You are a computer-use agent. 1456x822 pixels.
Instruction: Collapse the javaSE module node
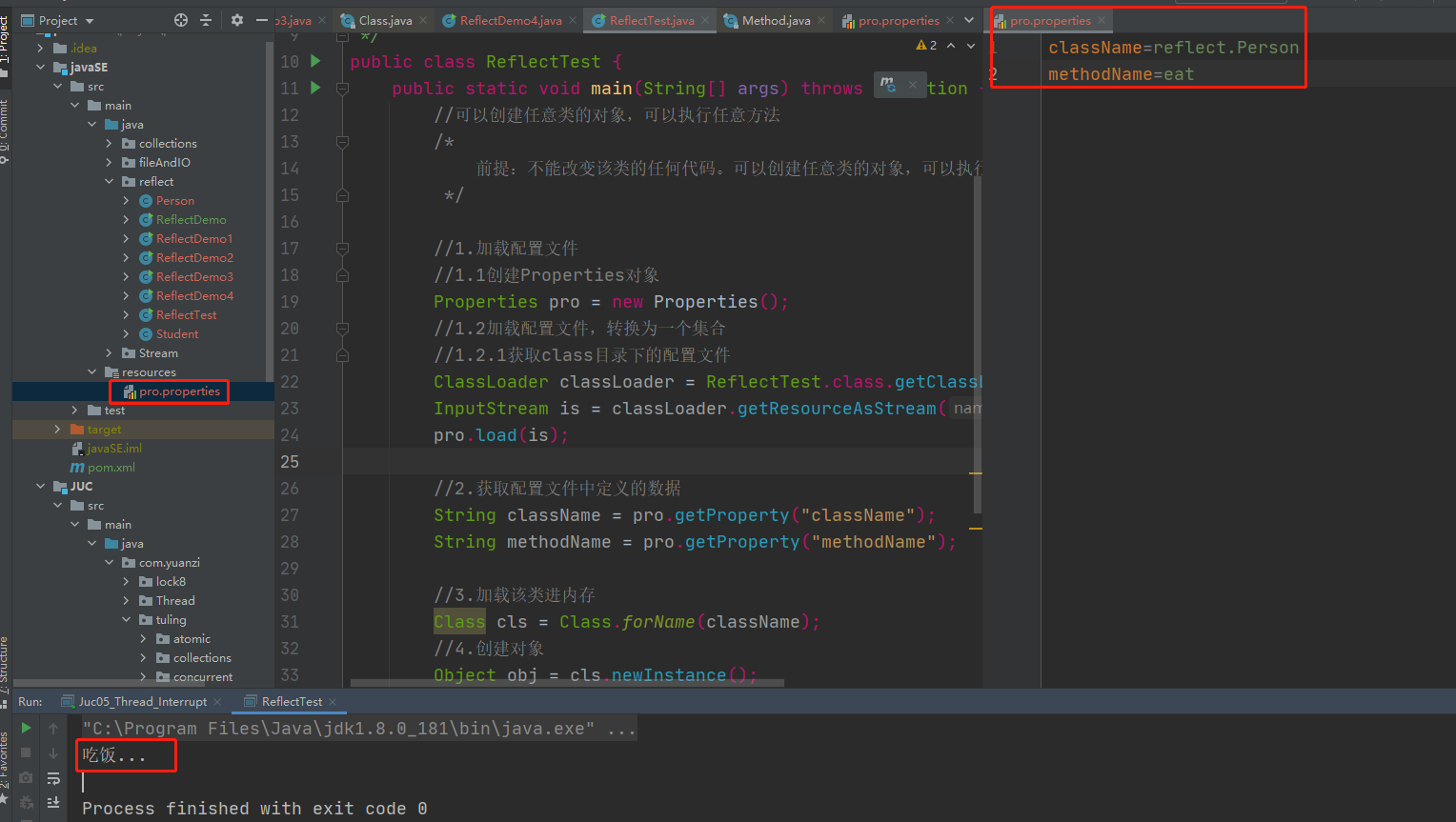pyautogui.click(x=40, y=67)
